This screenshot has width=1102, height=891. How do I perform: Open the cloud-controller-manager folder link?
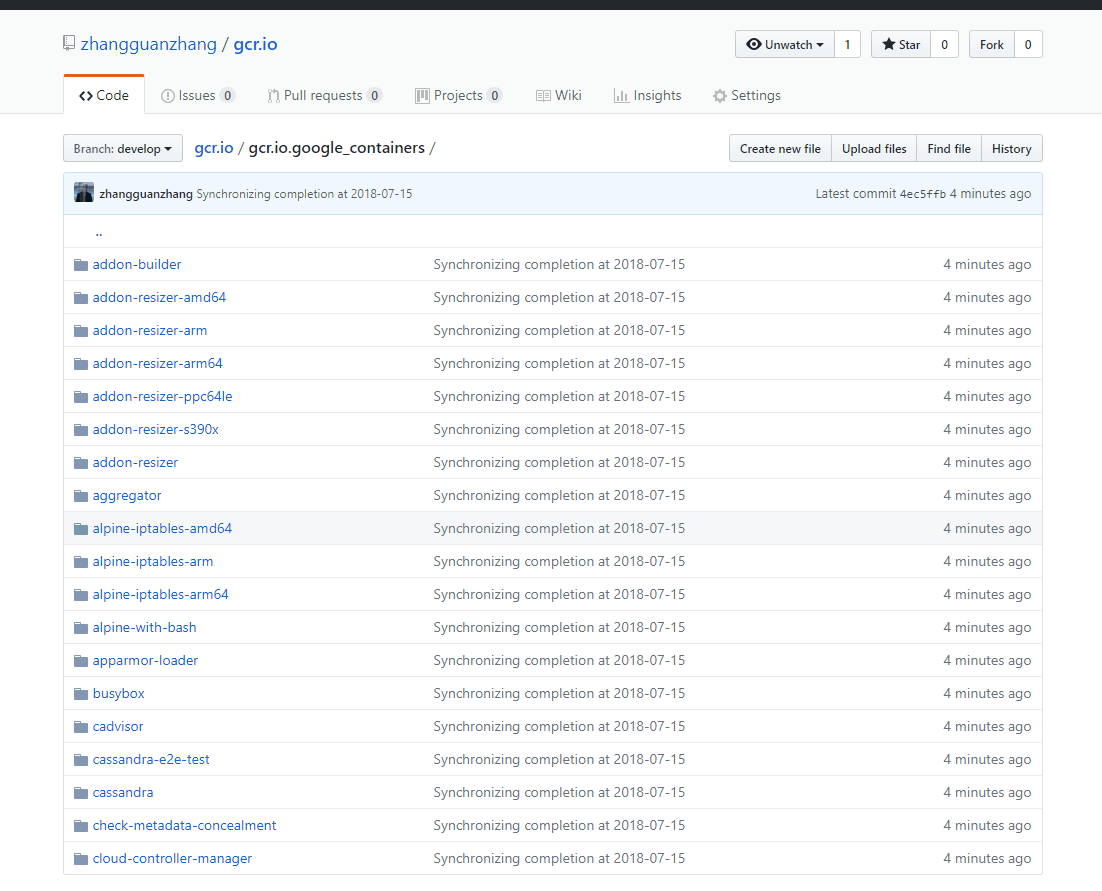click(172, 859)
